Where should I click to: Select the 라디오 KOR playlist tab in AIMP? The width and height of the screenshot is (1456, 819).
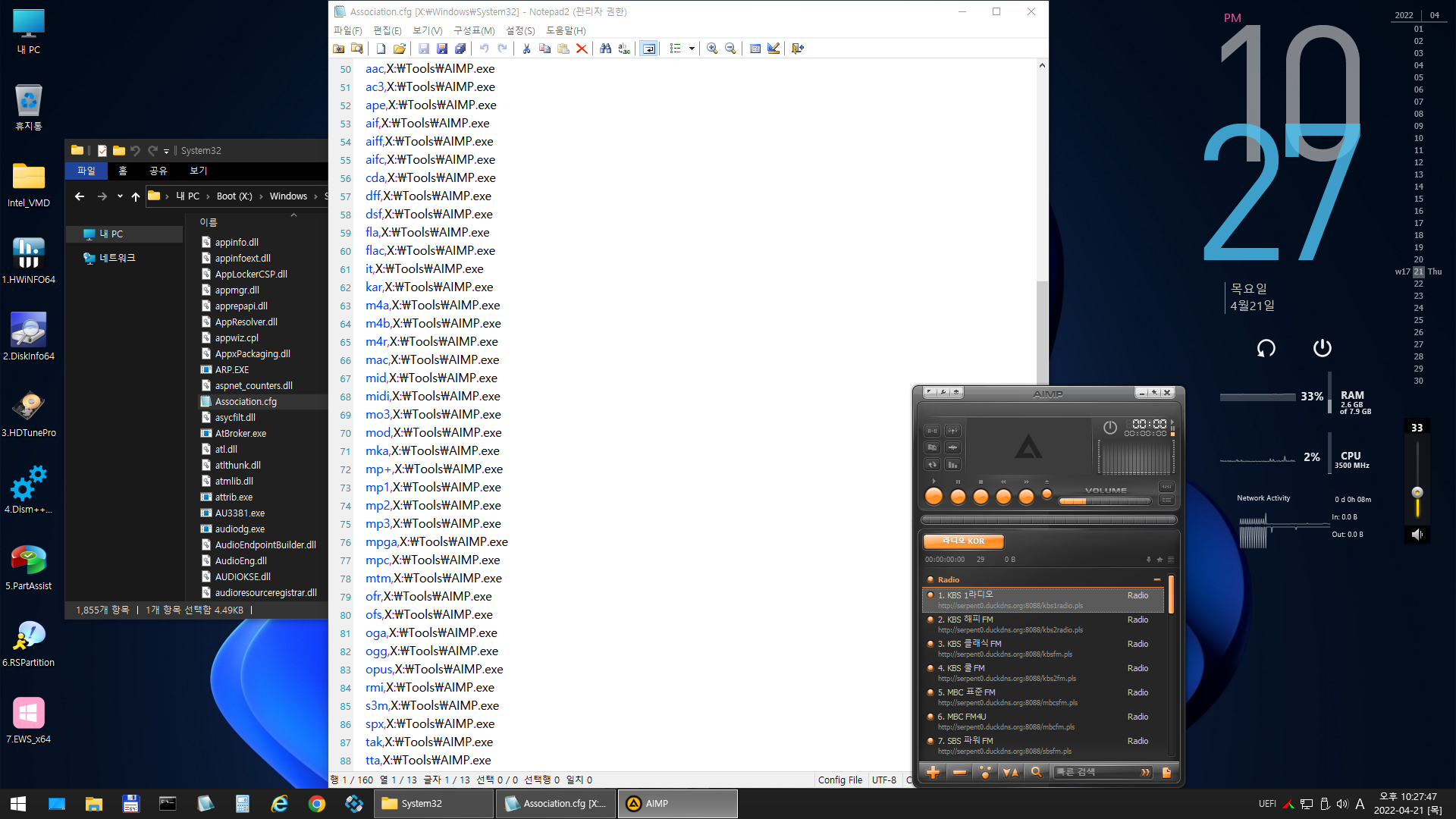pos(963,541)
